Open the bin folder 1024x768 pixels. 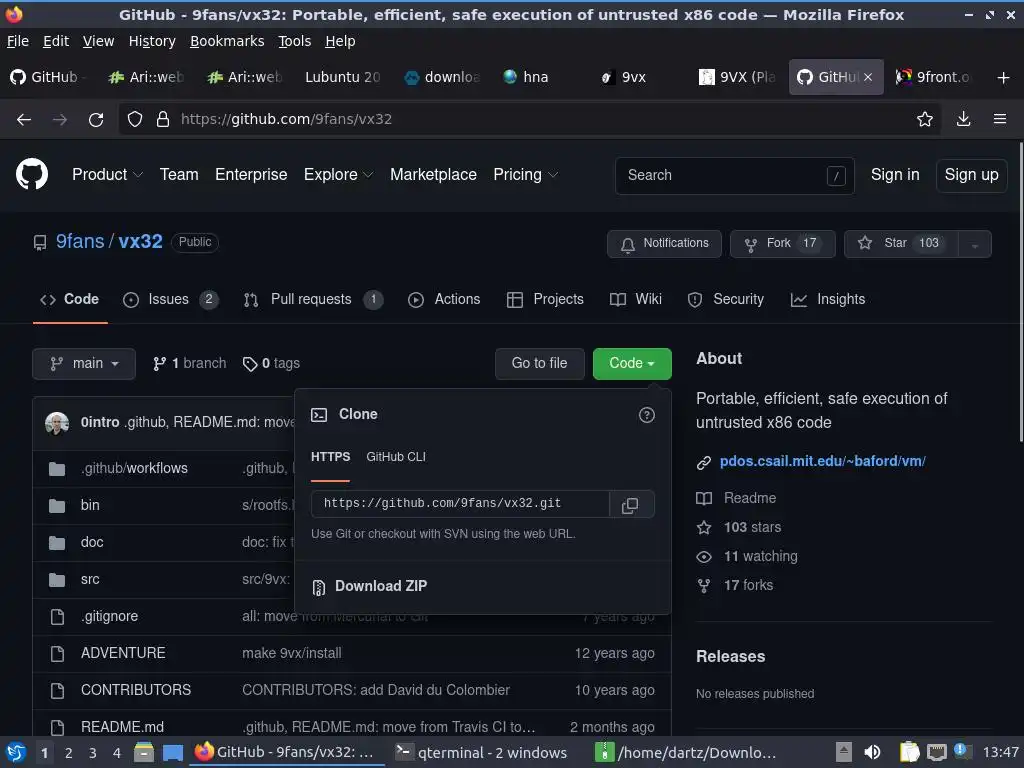[90, 505]
